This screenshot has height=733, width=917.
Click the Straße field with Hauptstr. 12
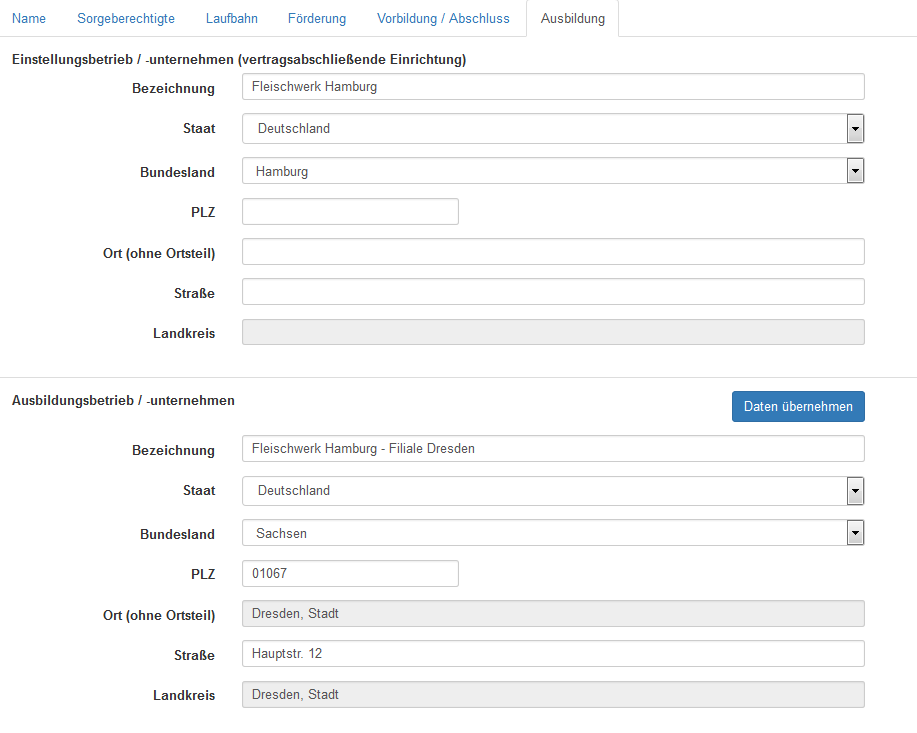(x=553, y=654)
